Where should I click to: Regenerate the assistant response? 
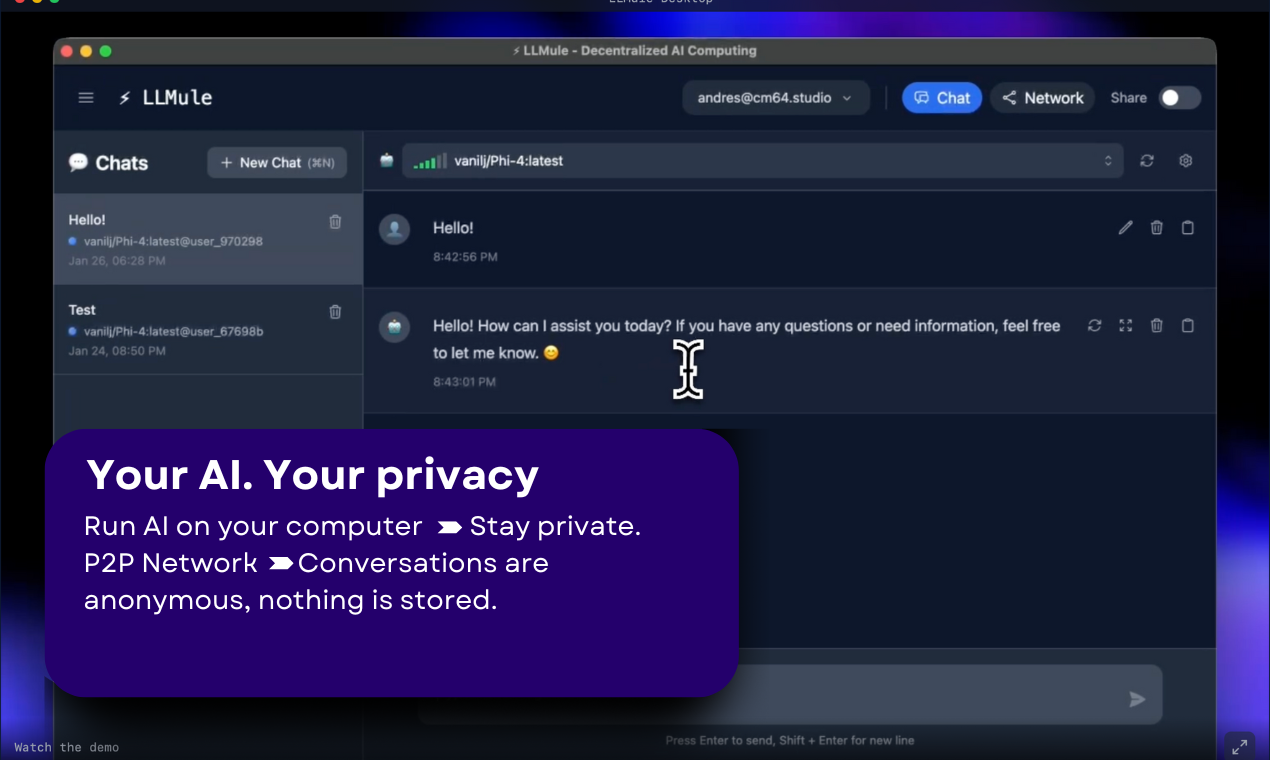click(x=1094, y=325)
